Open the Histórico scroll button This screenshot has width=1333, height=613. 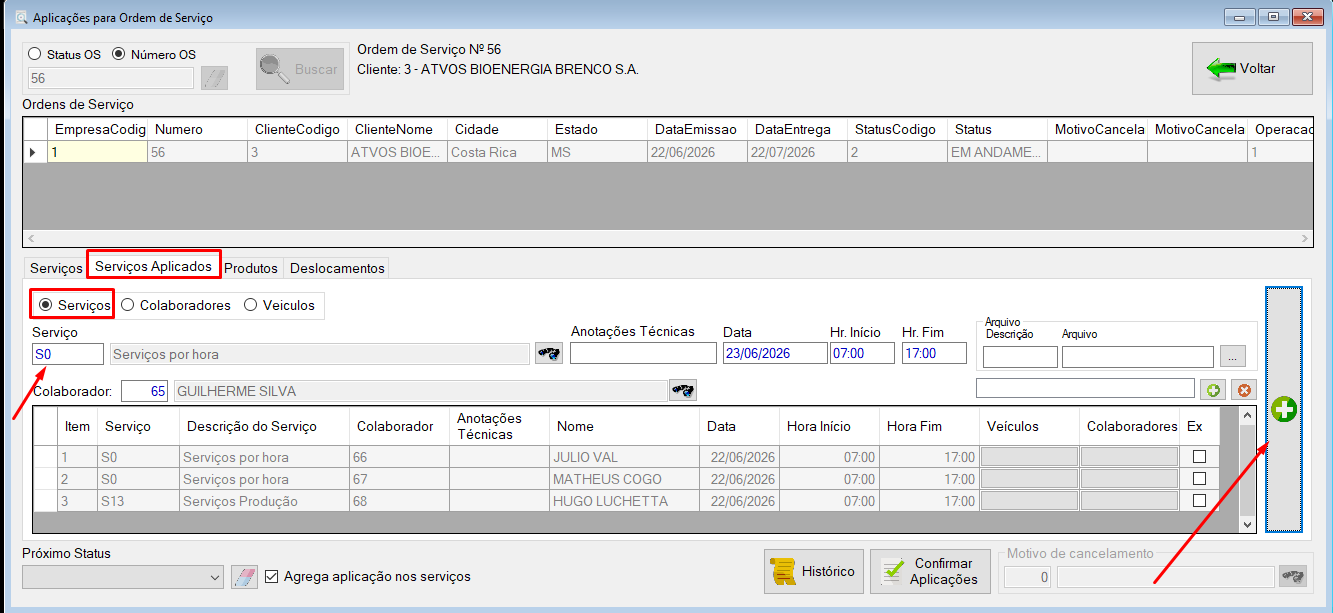813,571
